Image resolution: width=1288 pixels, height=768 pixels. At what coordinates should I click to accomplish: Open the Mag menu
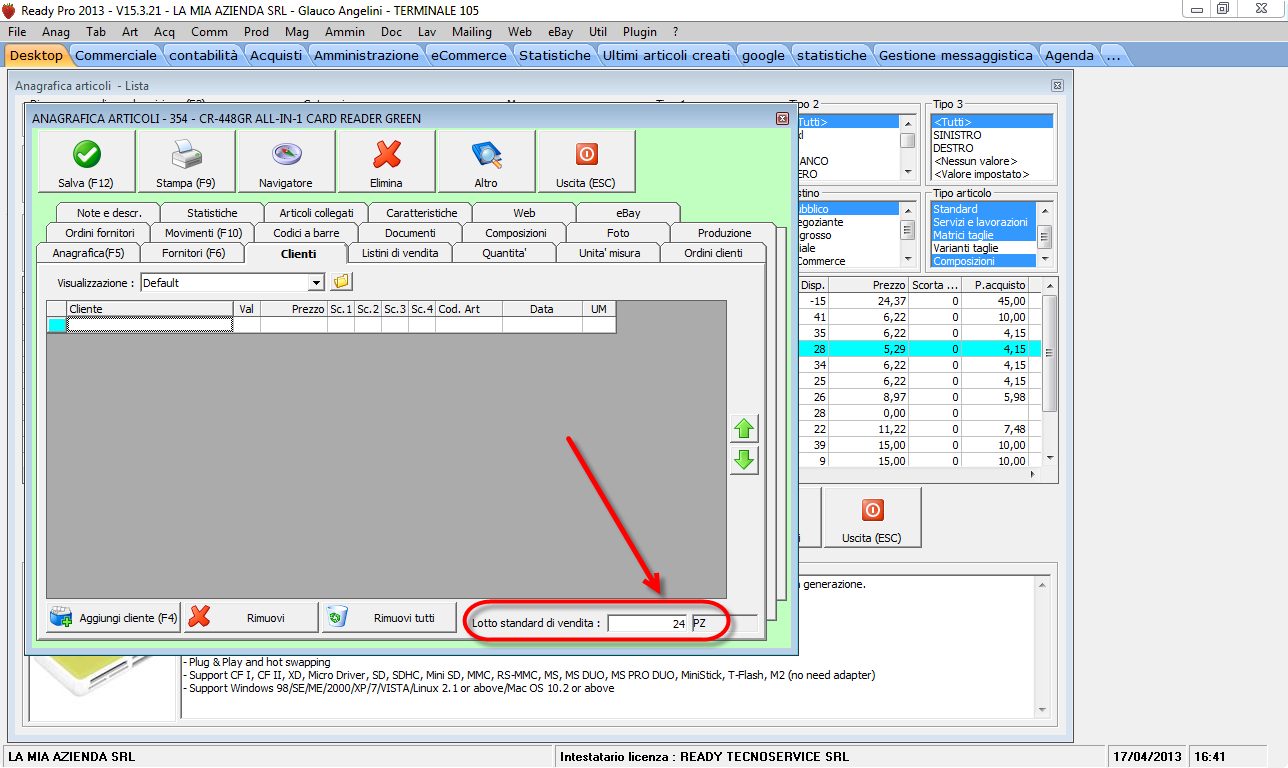[x=297, y=32]
